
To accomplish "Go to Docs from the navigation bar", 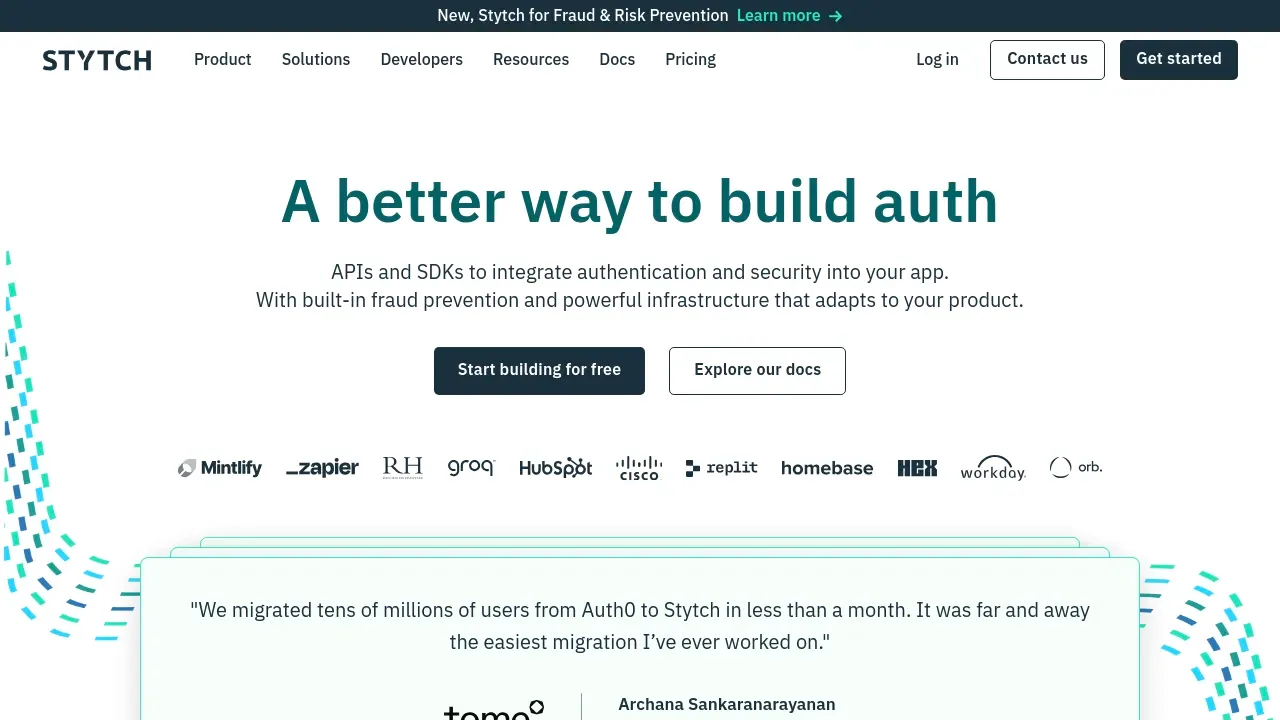I will coord(617,60).
